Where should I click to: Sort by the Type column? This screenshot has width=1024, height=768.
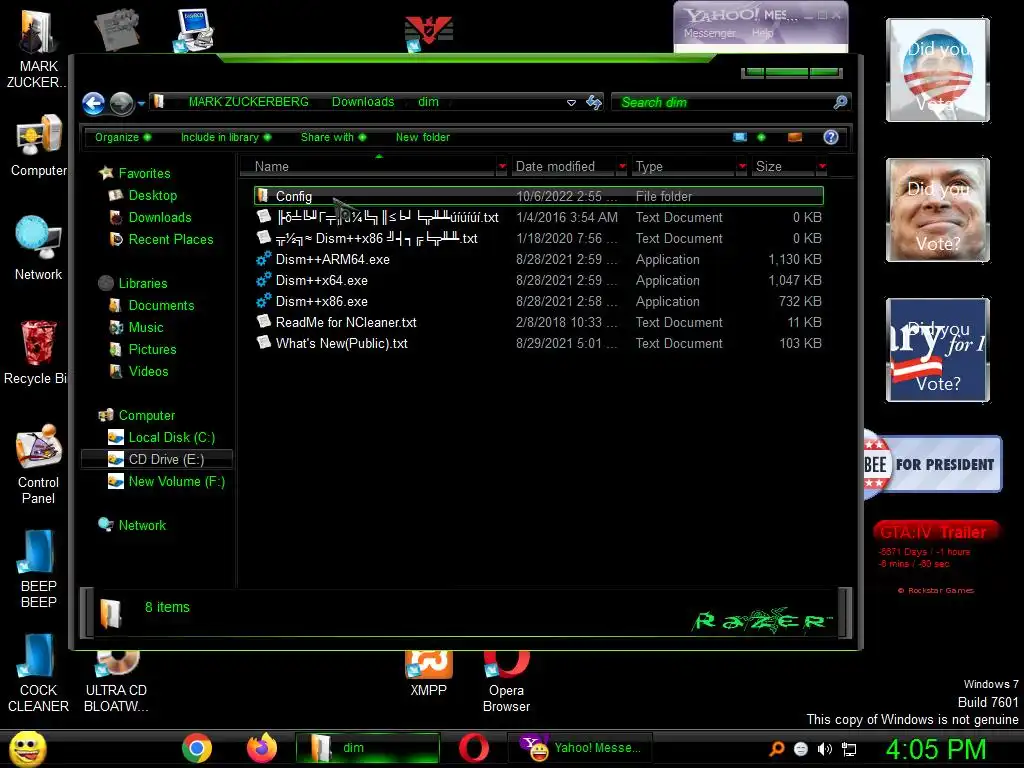(x=683, y=167)
